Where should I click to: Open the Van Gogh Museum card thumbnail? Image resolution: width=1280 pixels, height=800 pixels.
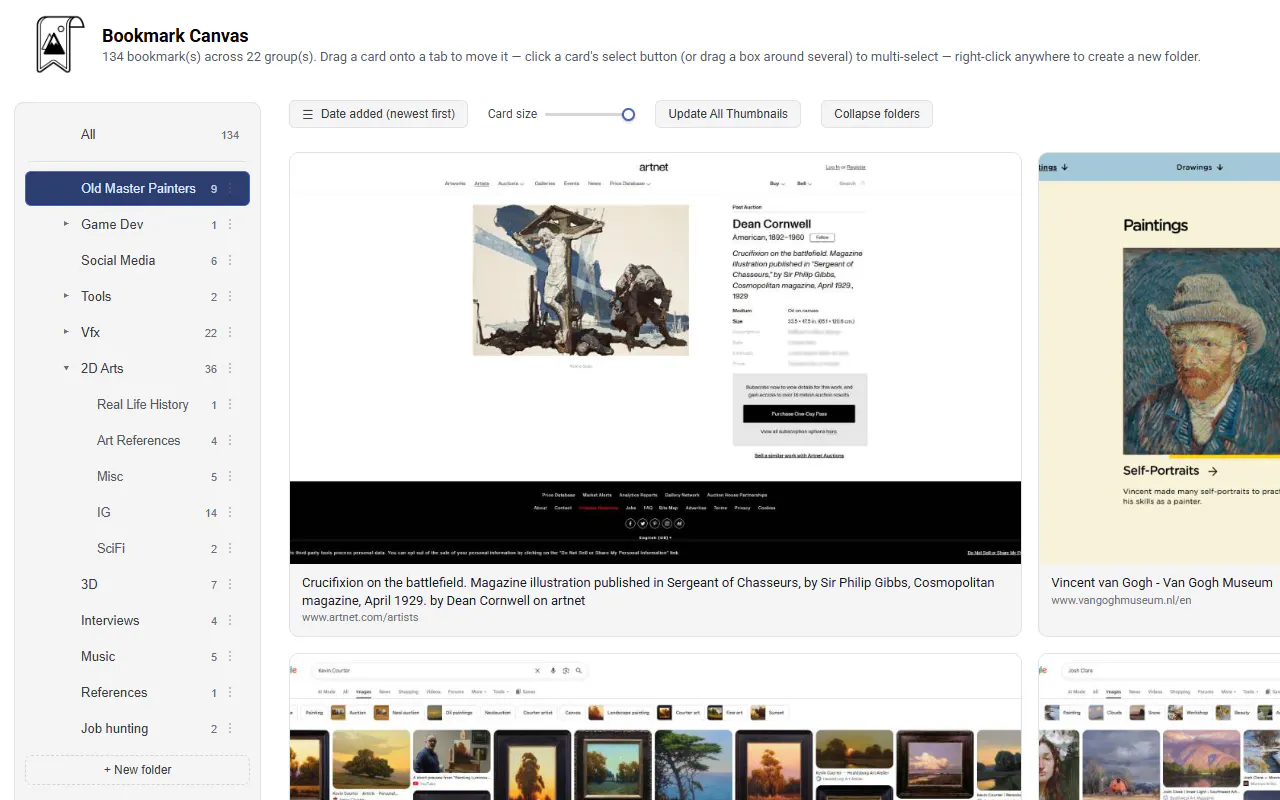pyautogui.click(x=1160, y=359)
